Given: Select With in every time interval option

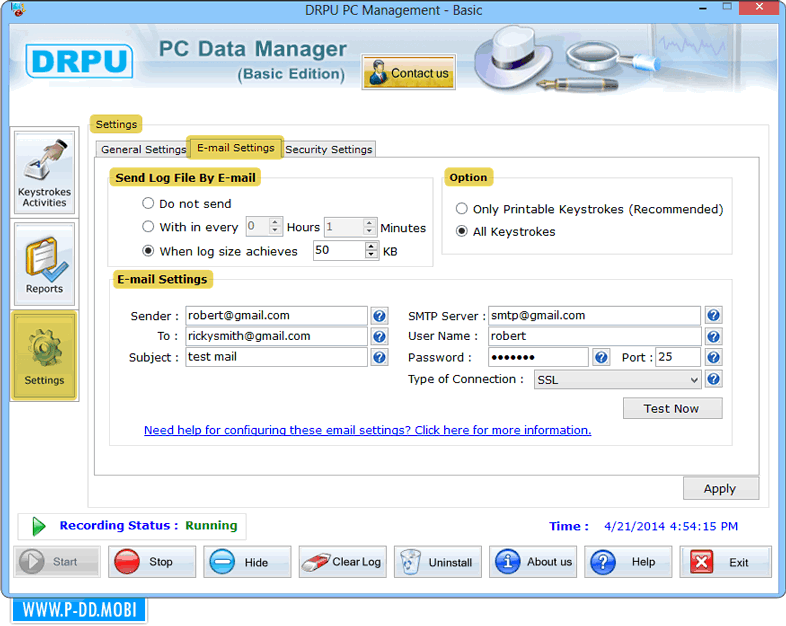Looking at the screenshot, I should point(148,227).
